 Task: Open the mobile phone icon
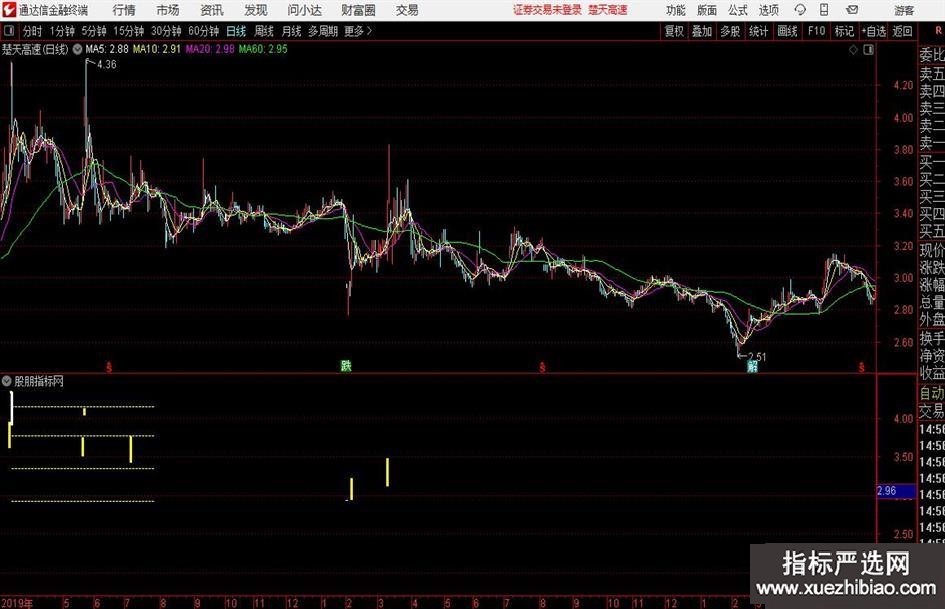(x=824, y=10)
